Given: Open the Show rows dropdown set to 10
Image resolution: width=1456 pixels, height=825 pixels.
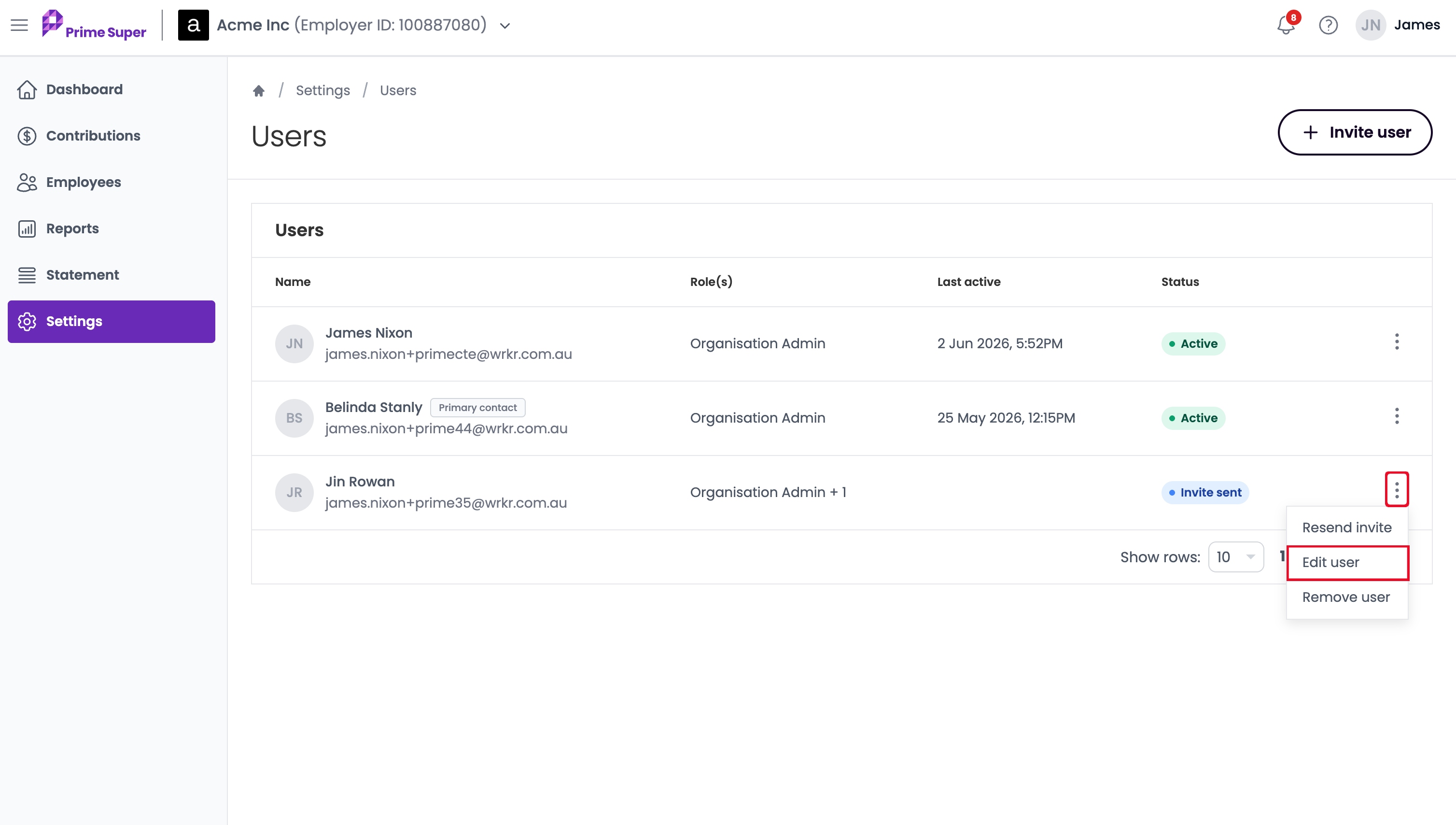Looking at the screenshot, I should tap(1236, 557).
